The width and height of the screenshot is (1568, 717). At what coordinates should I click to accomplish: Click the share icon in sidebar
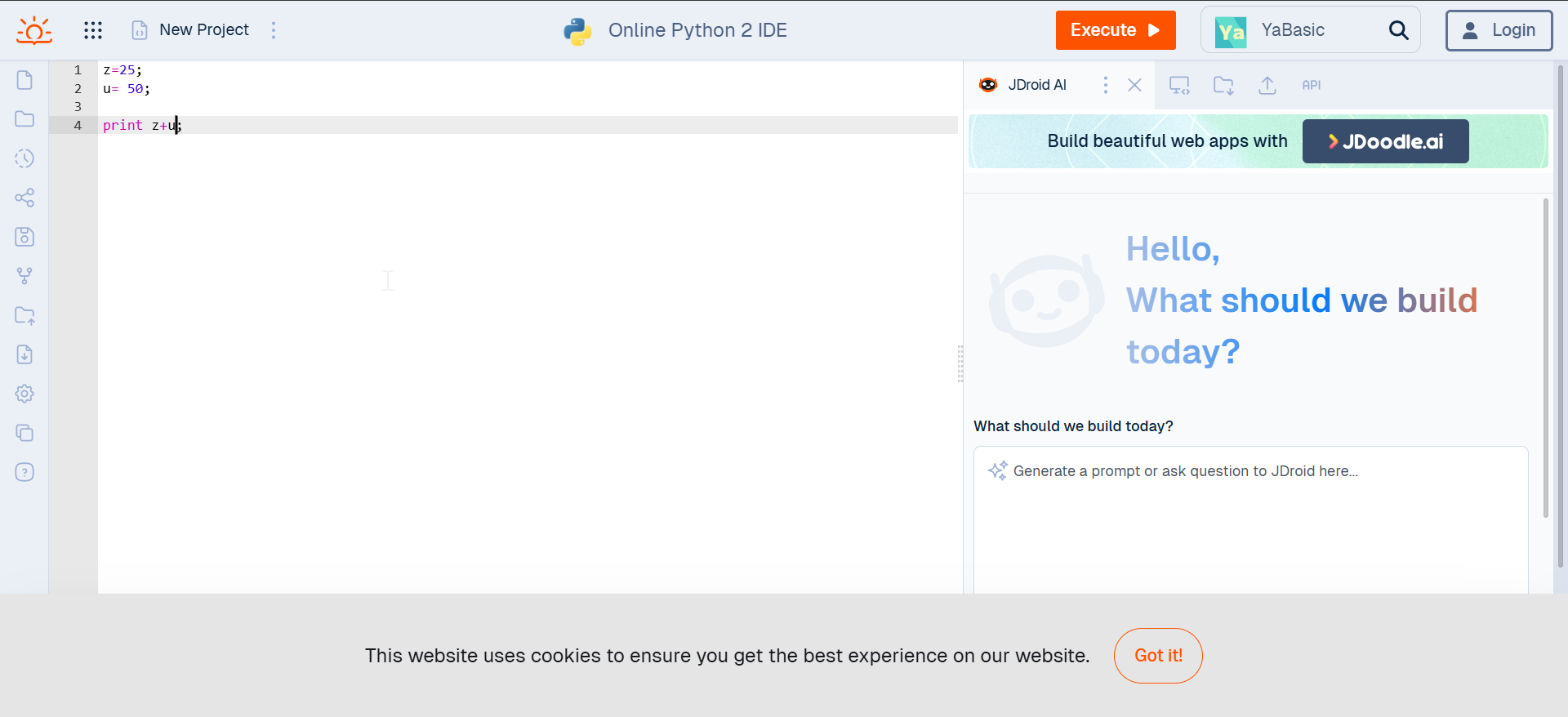point(24,198)
